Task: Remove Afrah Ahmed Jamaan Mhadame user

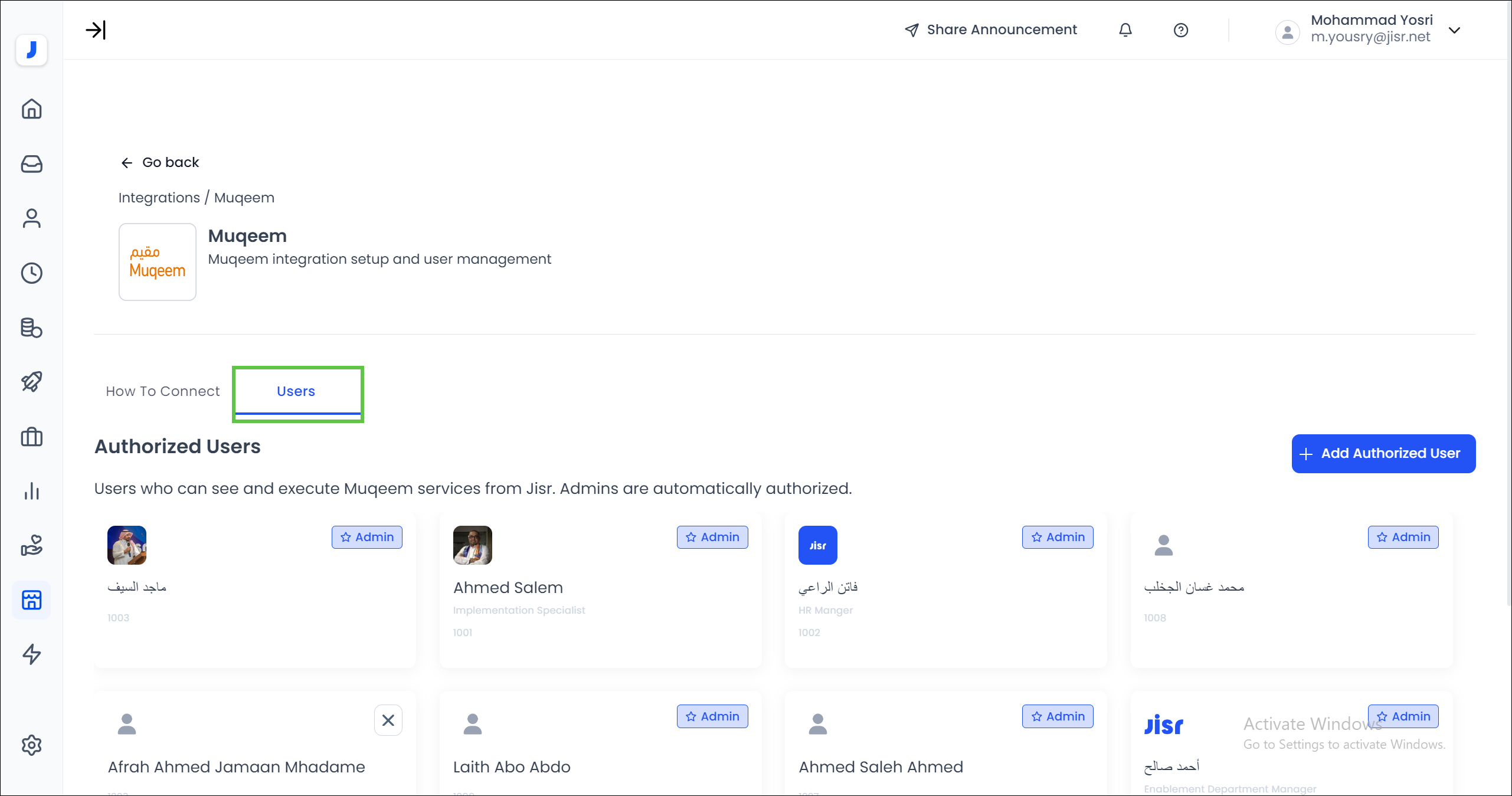Action: pyautogui.click(x=388, y=720)
